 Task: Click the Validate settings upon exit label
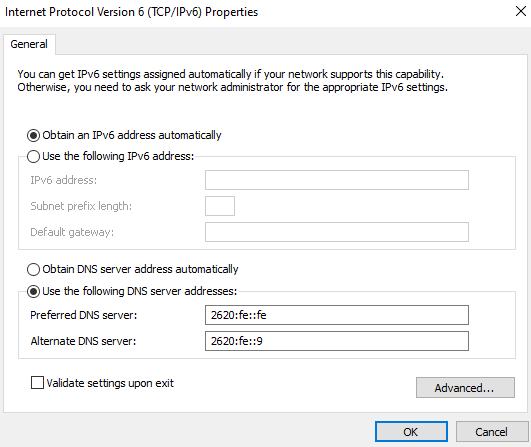(110, 383)
